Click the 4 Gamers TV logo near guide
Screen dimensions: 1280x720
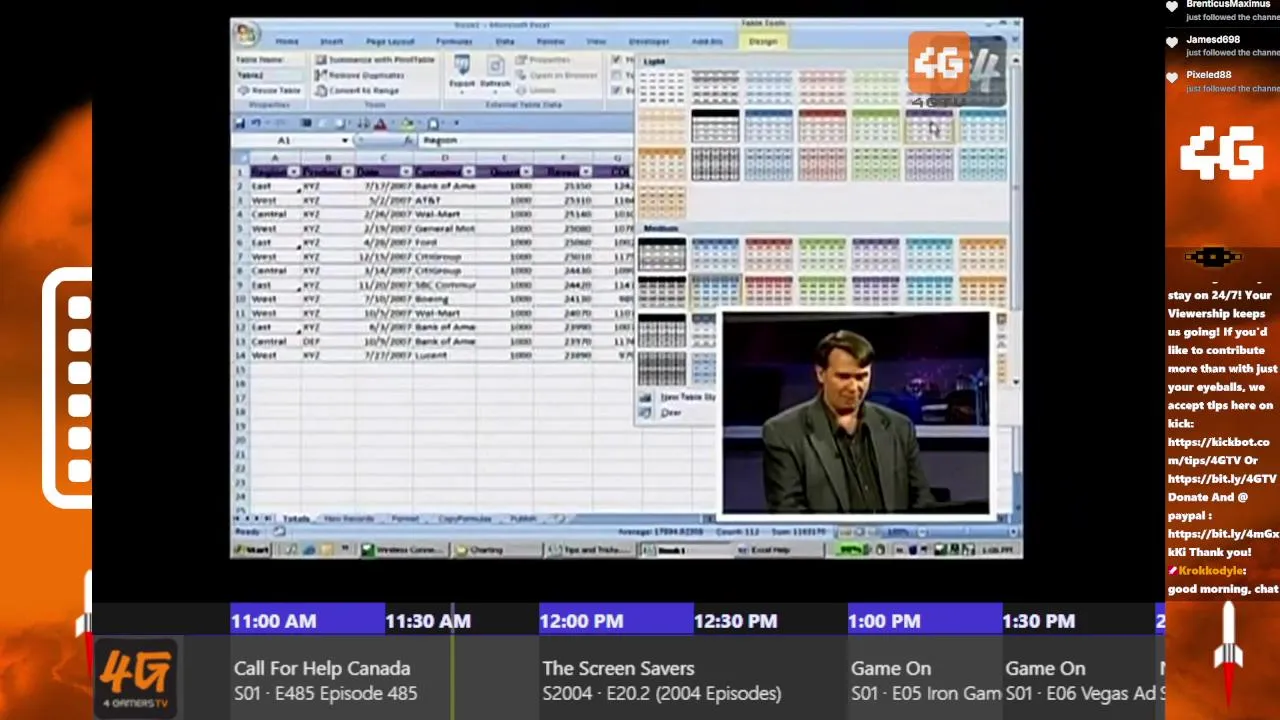136,677
